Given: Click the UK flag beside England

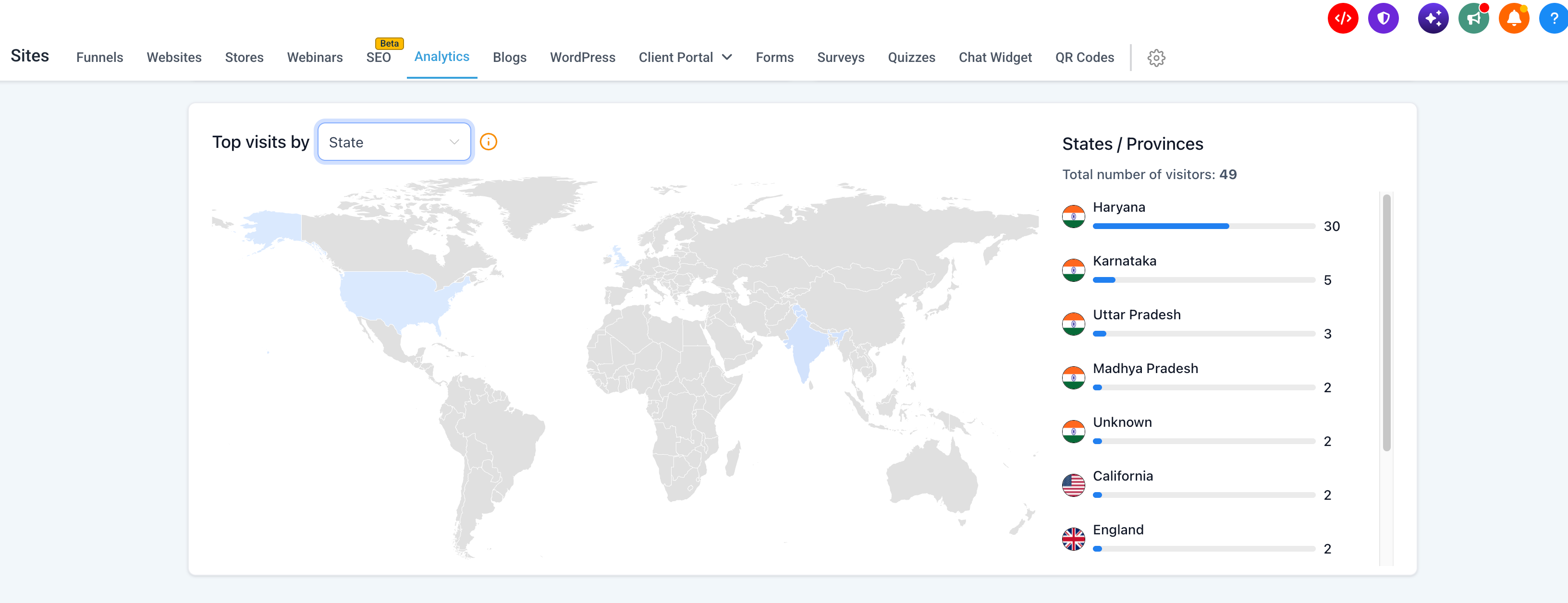Looking at the screenshot, I should [x=1073, y=539].
